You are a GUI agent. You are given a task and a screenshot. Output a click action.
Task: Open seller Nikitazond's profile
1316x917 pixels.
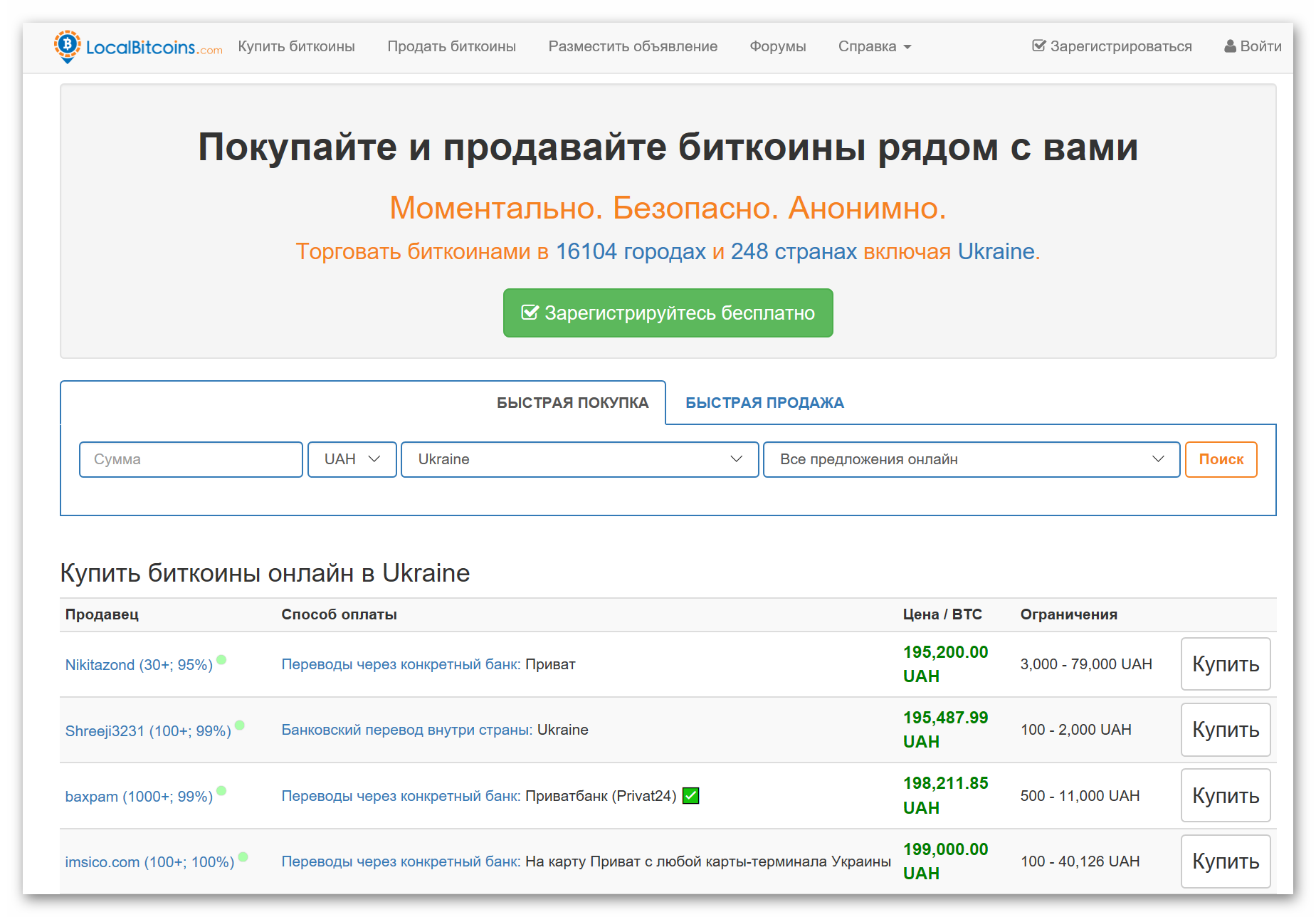pos(139,665)
